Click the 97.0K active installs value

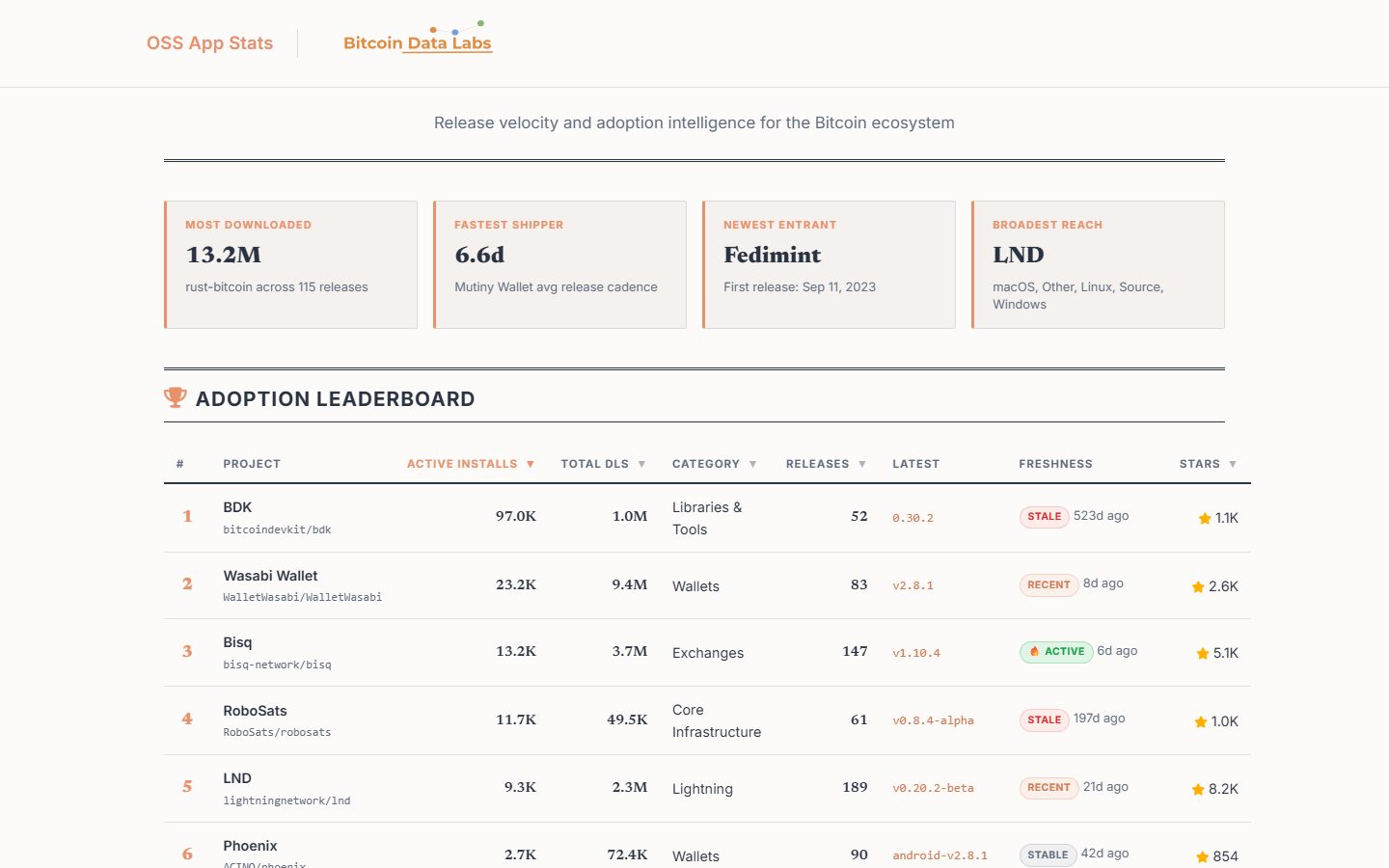pyautogui.click(x=516, y=516)
